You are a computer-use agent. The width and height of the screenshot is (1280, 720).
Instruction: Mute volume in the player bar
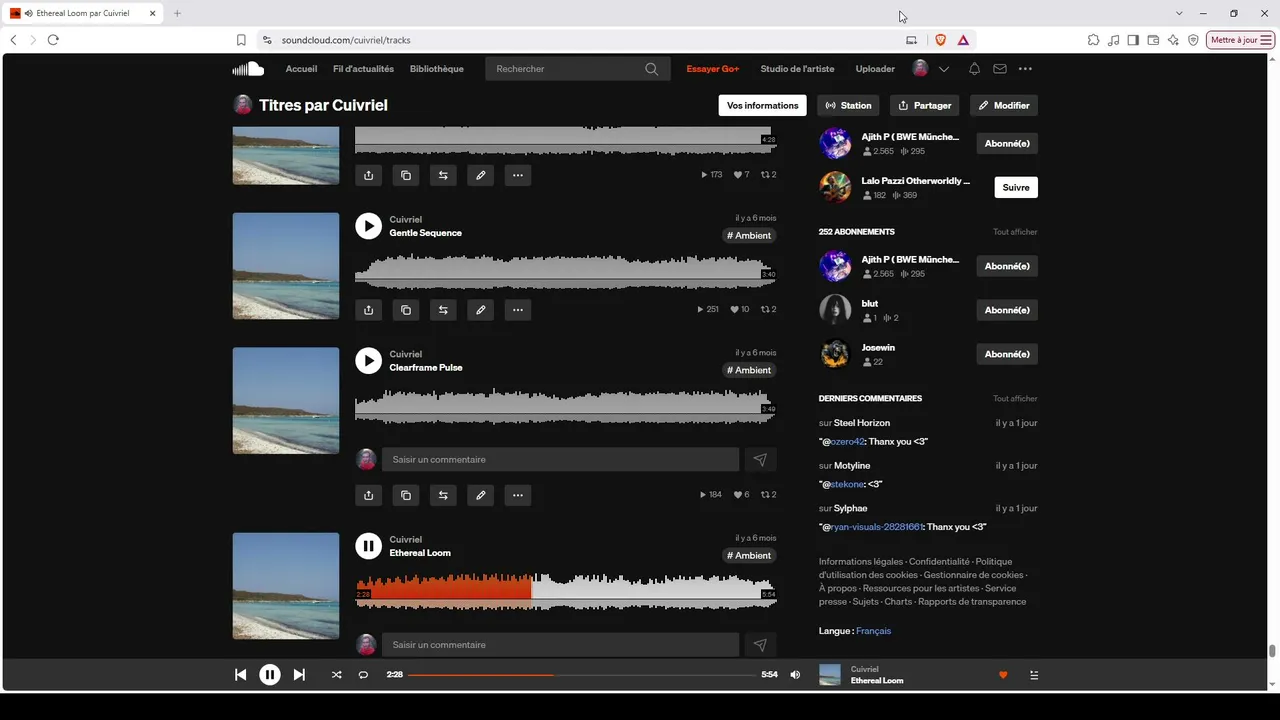795,675
